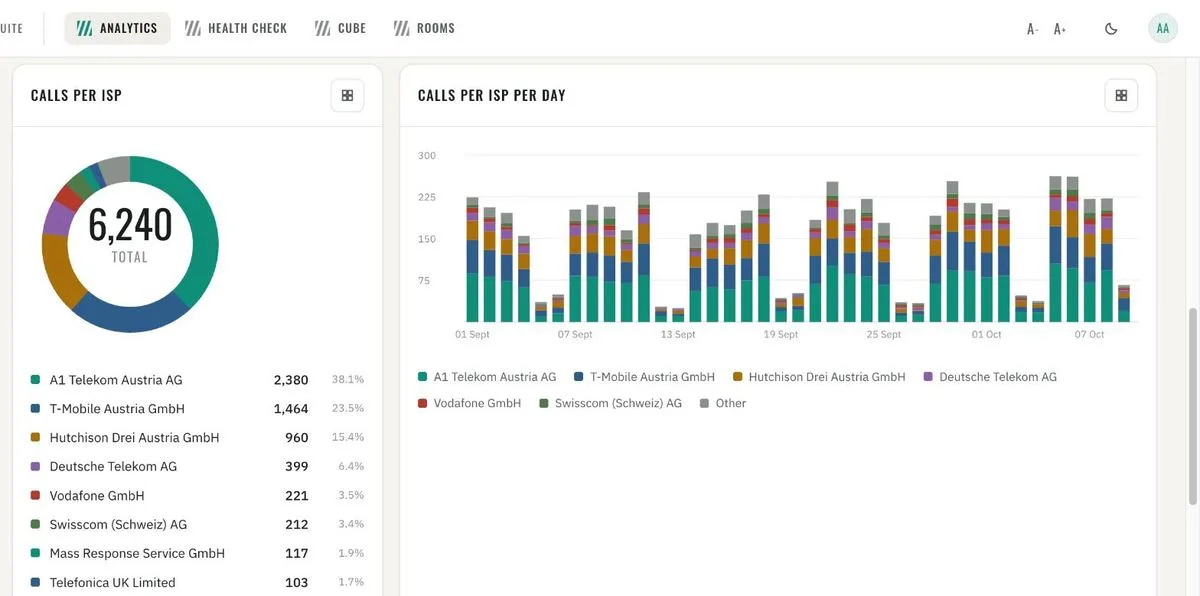Click grid icon in Calls Per ISP card

point(347,95)
